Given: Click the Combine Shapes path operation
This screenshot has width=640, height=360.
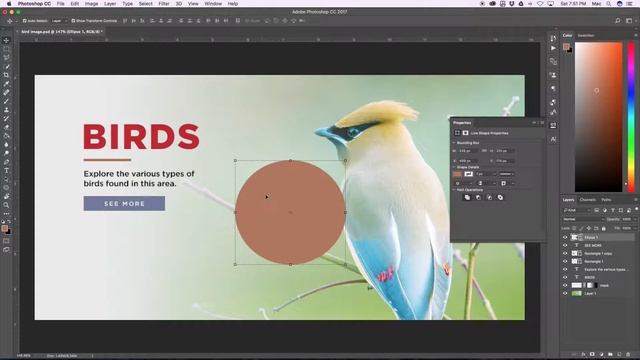Looking at the screenshot, I should 467,198.
